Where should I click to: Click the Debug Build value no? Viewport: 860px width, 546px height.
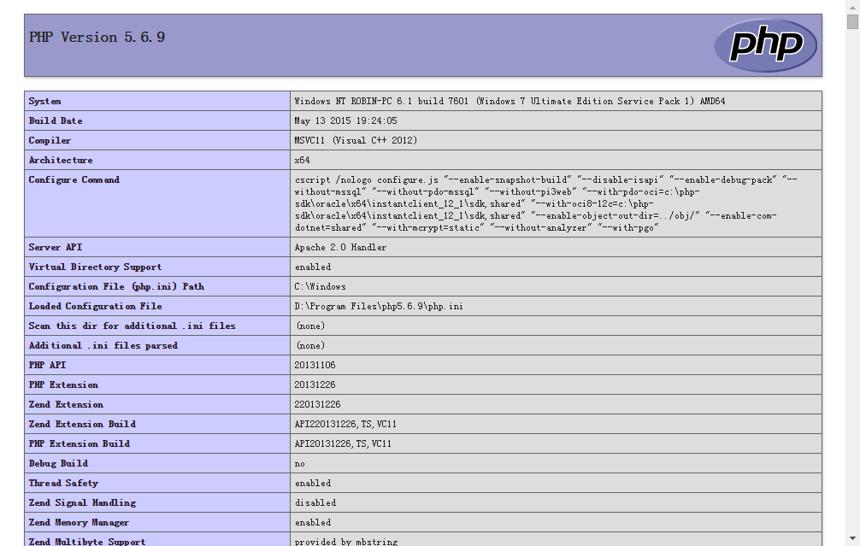click(x=299, y=464)
